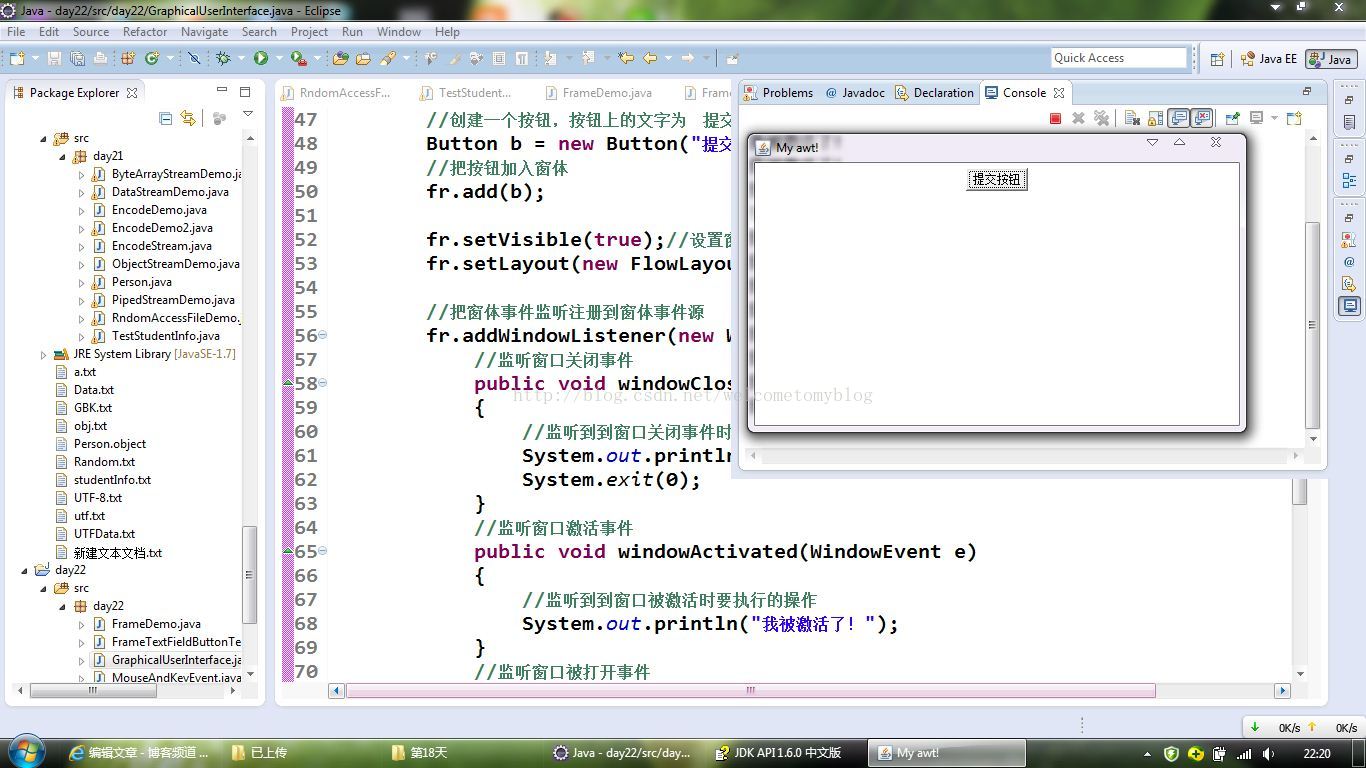Open the Window menu

[399, 31]
